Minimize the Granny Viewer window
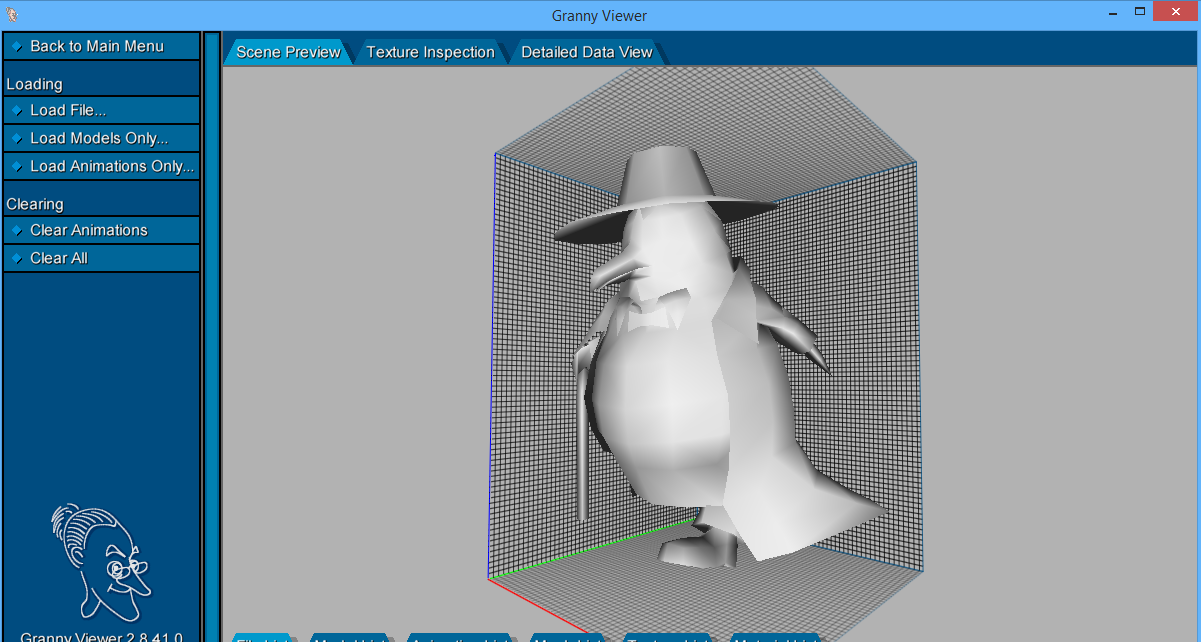Viewport: 1201px width, 642px height. [1114, 13]
